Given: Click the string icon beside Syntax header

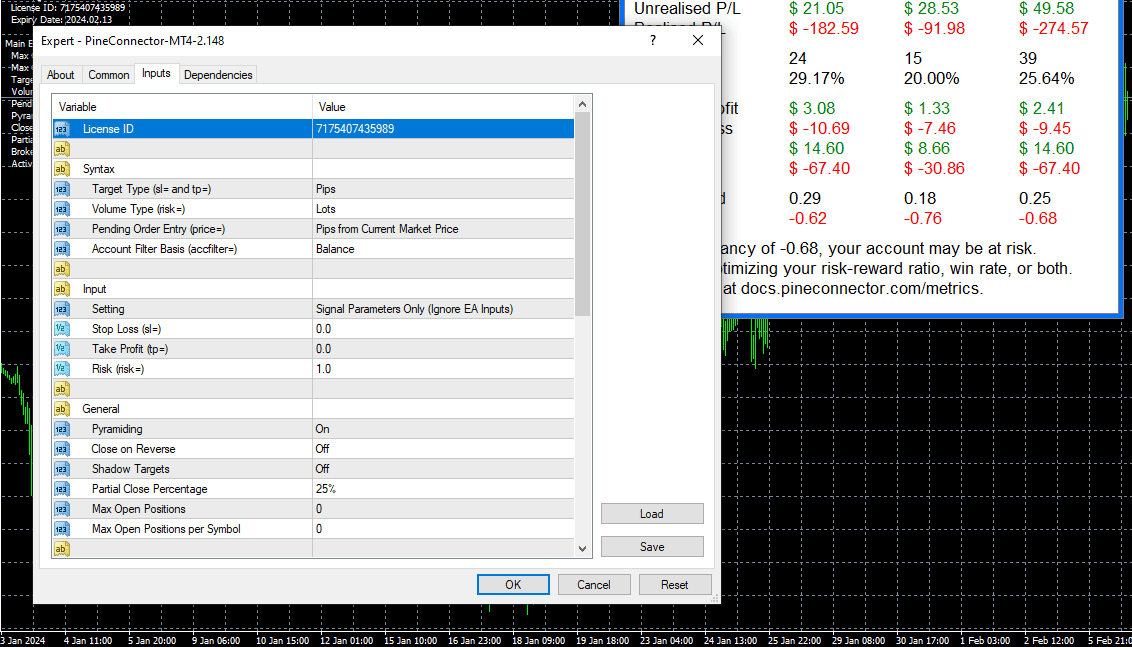Looking at the screenshot, I should pos(62,169).
